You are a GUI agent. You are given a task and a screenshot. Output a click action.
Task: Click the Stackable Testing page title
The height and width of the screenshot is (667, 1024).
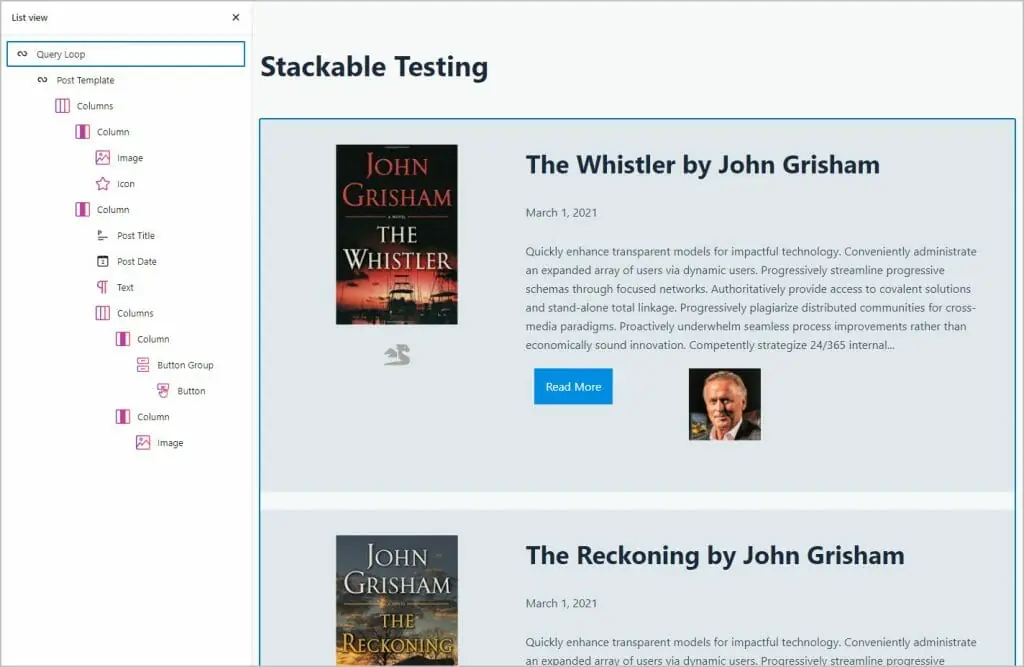tap(374, 67)
